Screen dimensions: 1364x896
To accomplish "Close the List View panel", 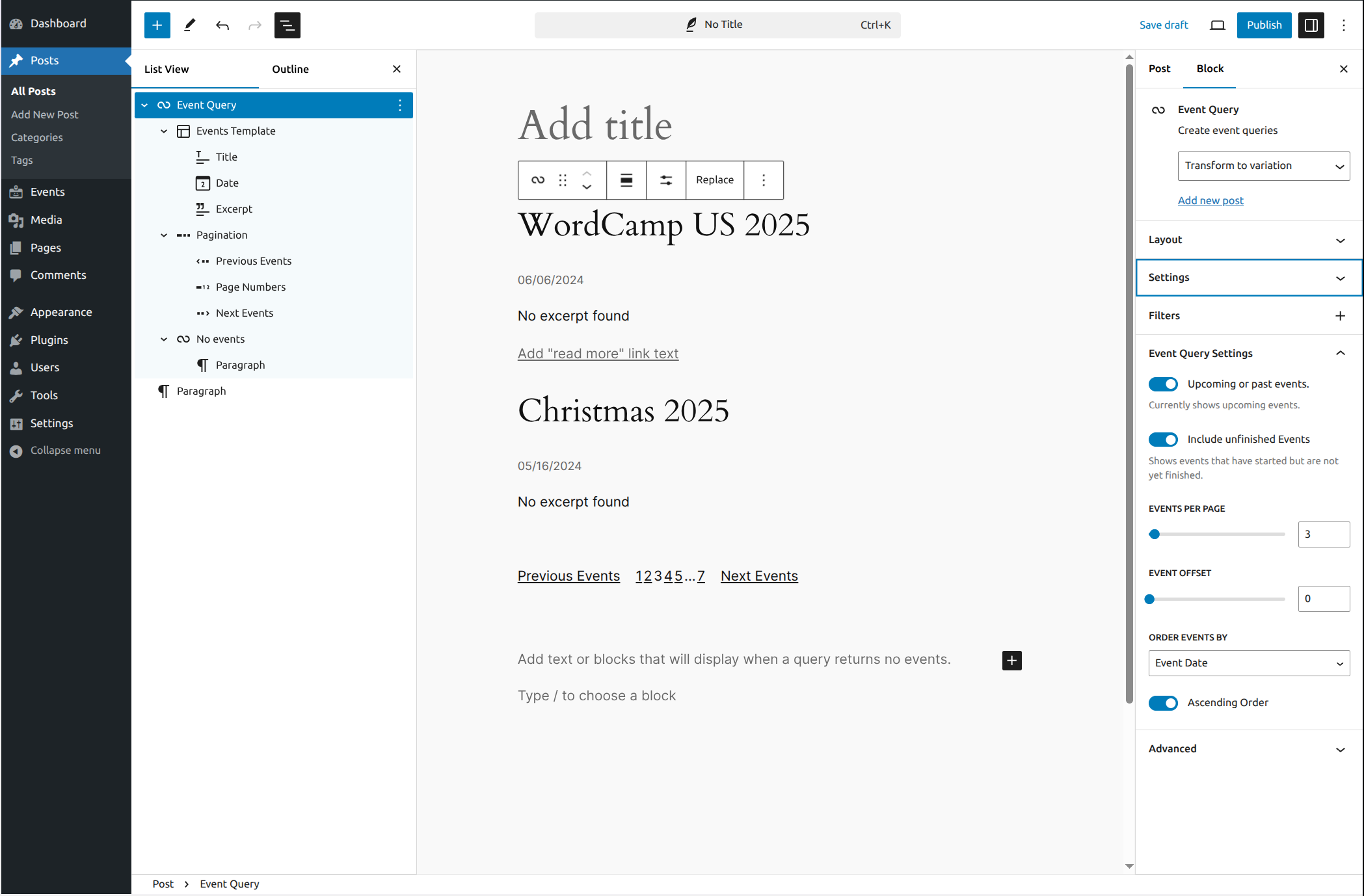I will tap(397, 69).
